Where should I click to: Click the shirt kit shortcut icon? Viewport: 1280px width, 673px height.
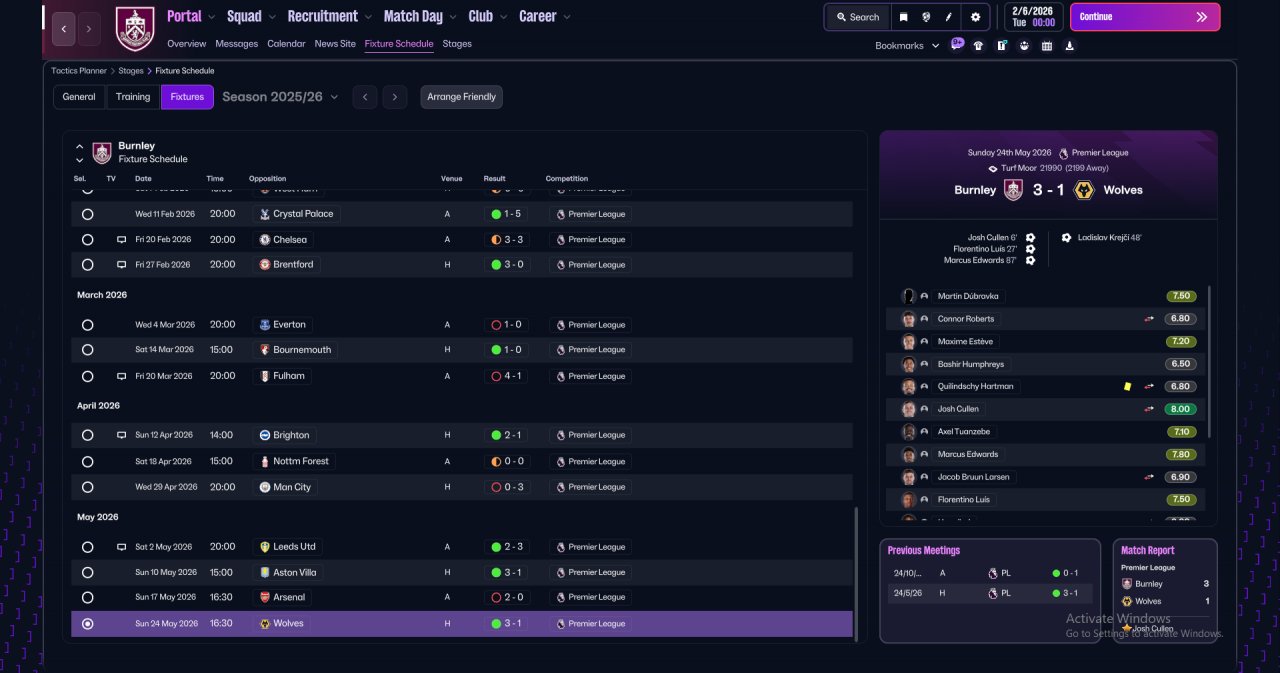[978, 45]
